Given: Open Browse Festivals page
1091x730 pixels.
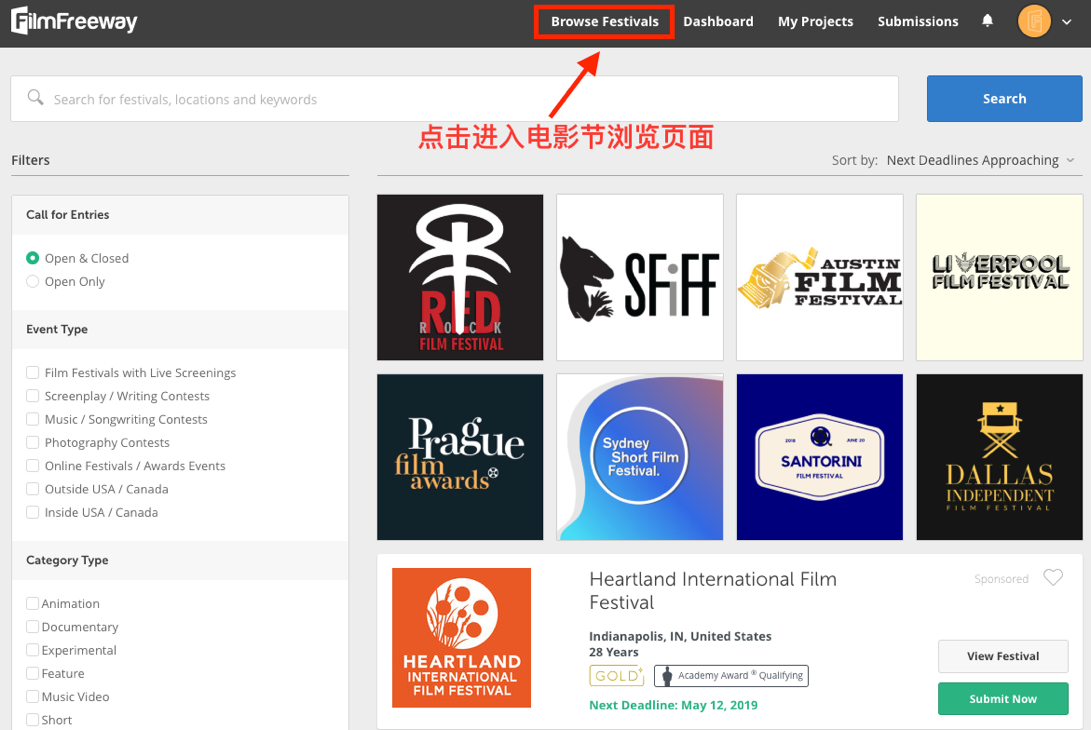Looking at the screenshot, I should coord(605,22).
